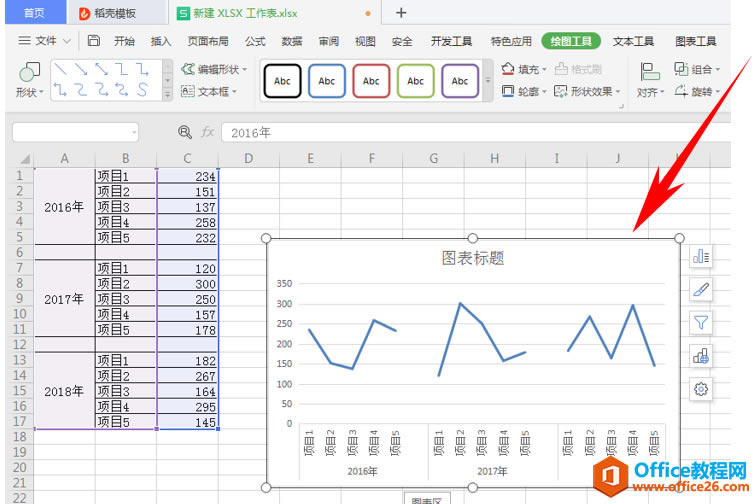
Task: Click the chart type icon beside chart
Action: coord(701,356)
